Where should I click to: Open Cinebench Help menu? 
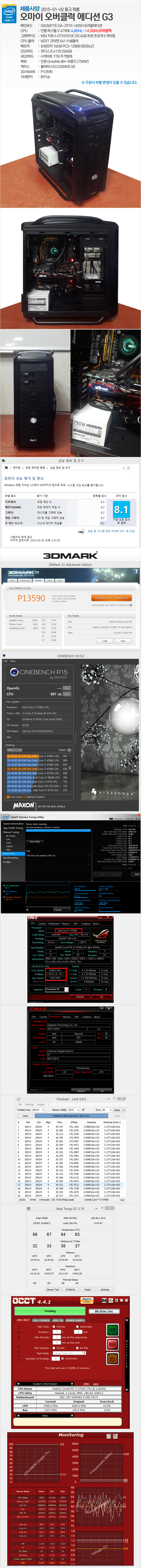click(13, 661)
